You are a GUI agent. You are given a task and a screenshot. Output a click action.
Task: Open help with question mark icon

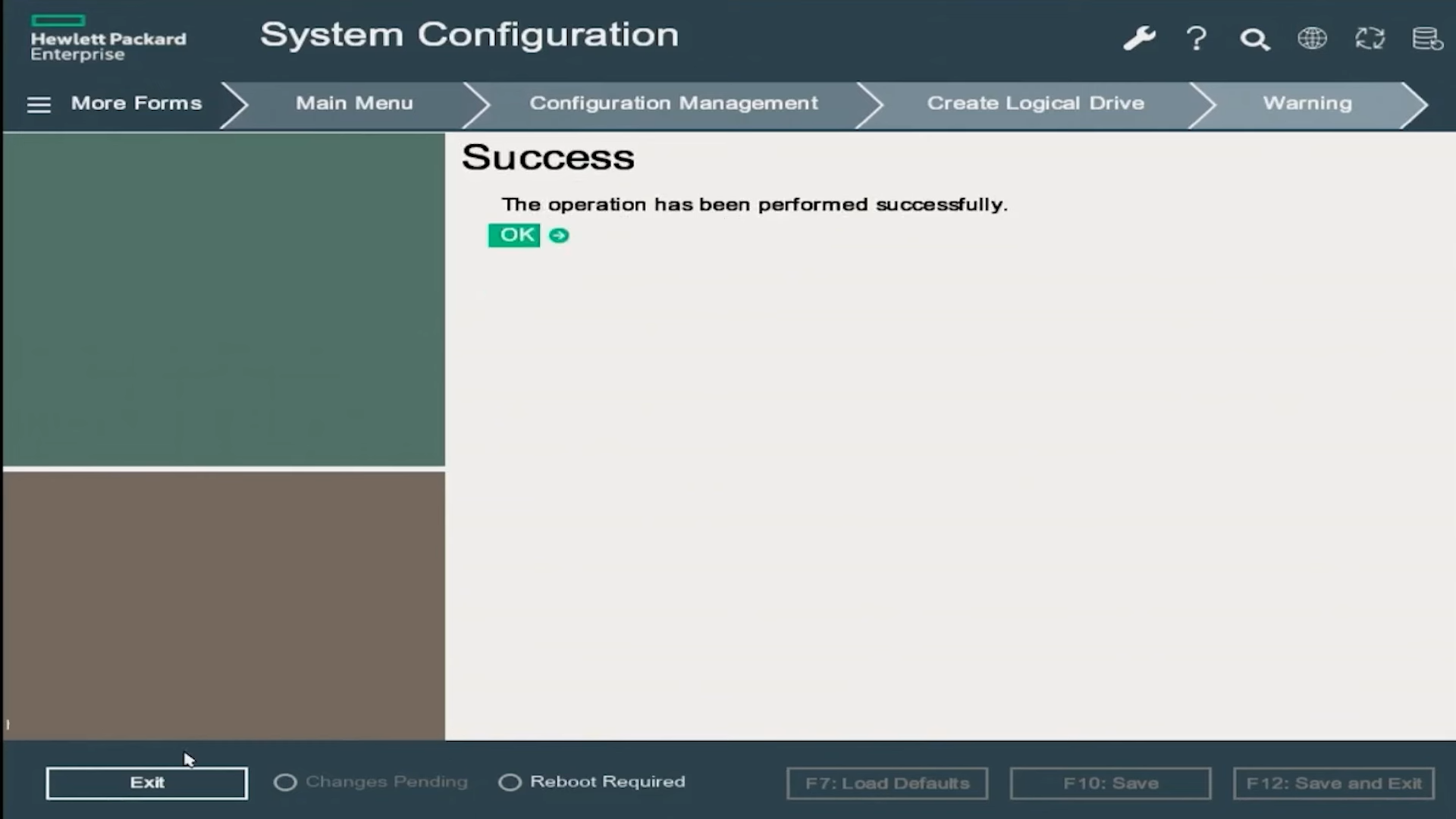coord(1197,38)
